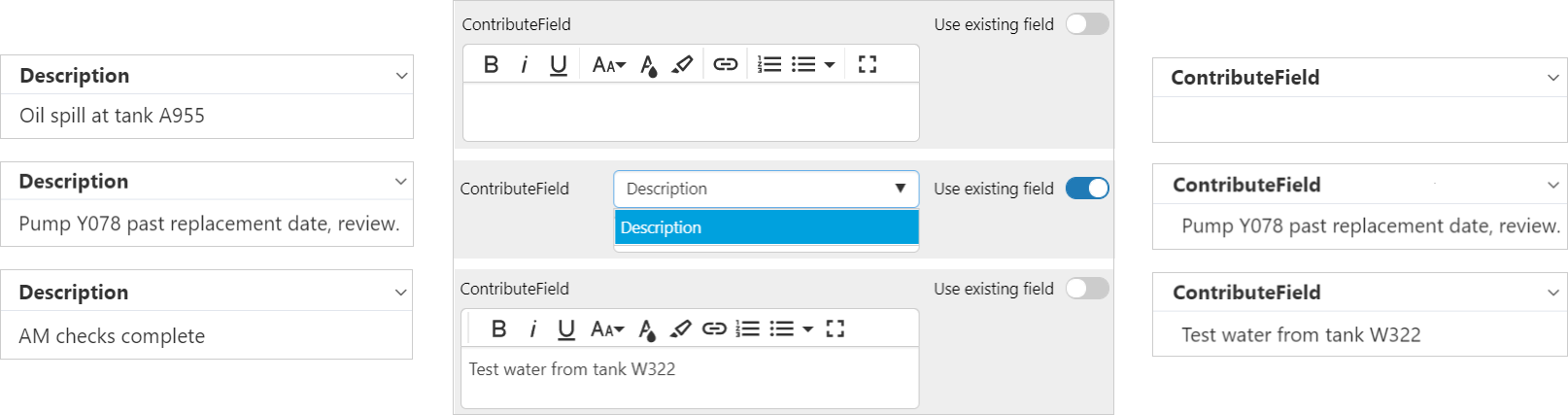Pick font color in the empty editor's toolbar
This screenshot has width=1568, height=415.
pyautogui.click(x=649, y=65)
